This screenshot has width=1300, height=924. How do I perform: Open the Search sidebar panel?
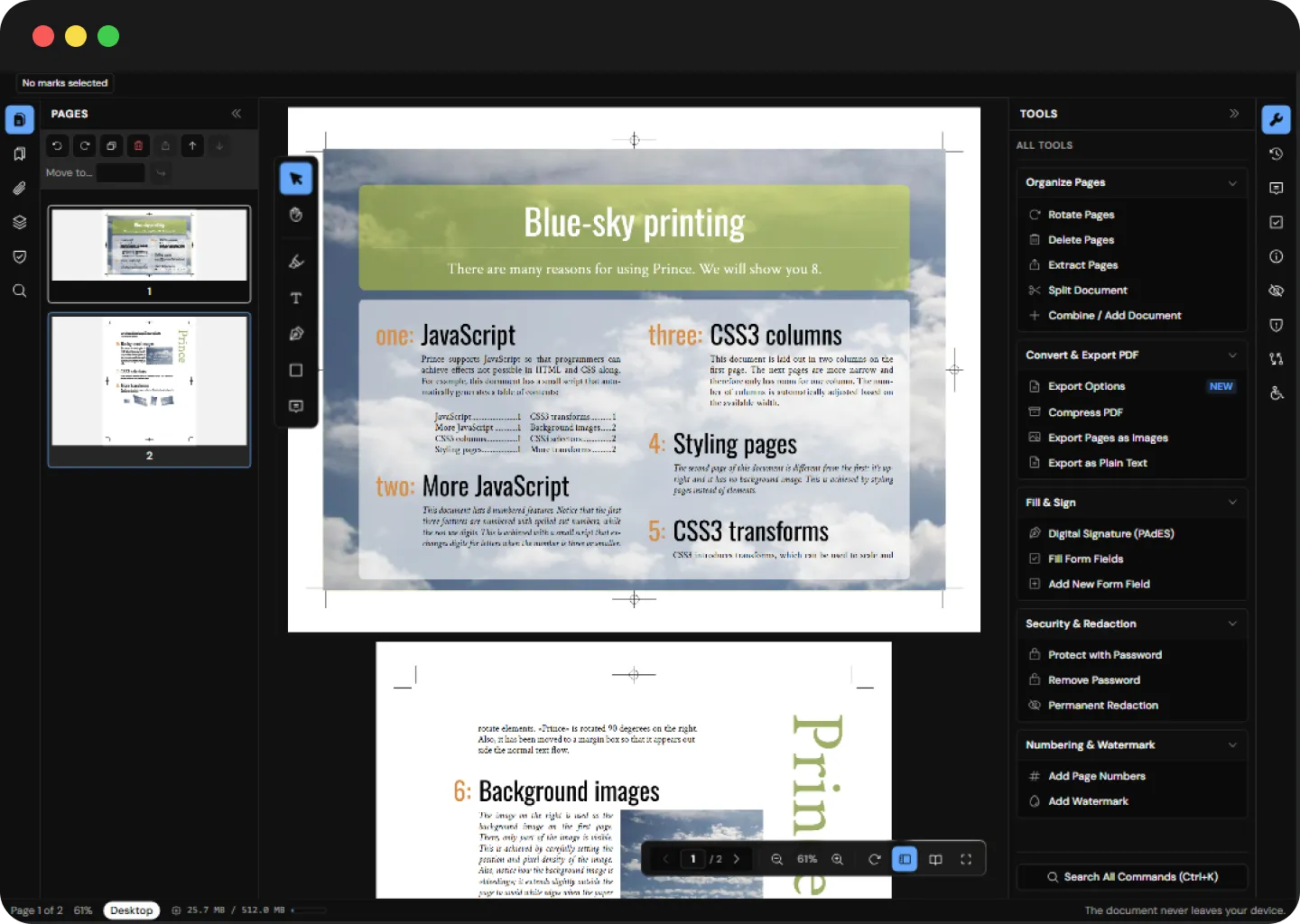pos(20,291)
